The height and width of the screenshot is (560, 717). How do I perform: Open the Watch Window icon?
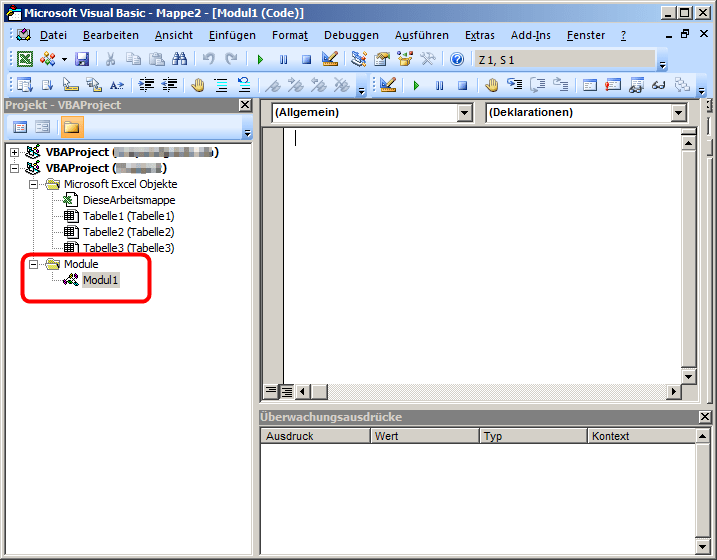(x=636, y=85)
